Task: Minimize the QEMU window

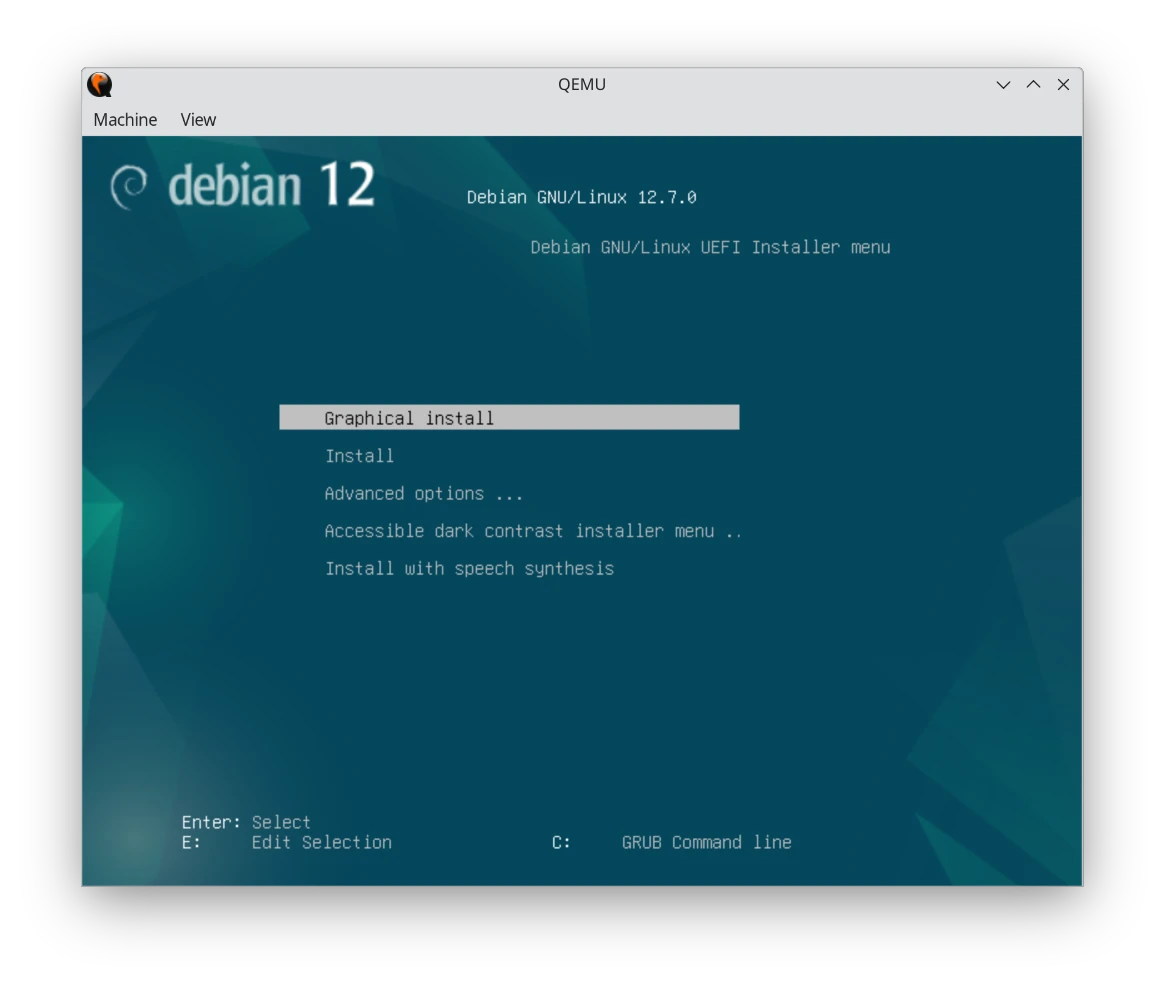Action: pos(1003,85)
